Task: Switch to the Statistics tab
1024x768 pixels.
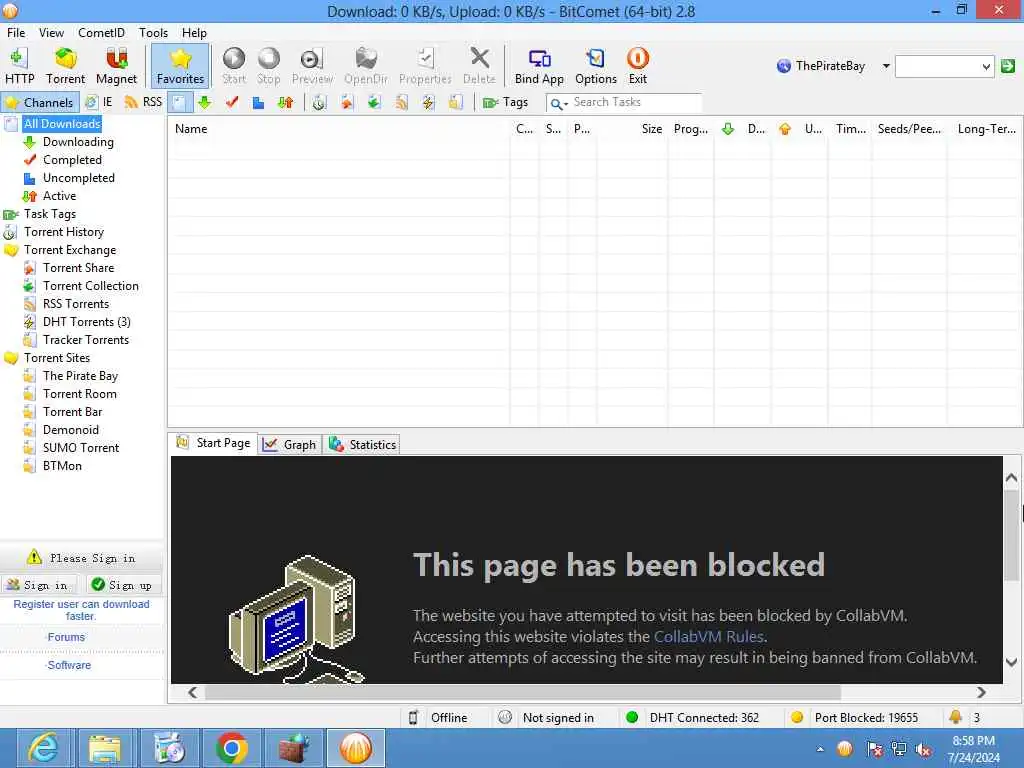Action: pos(362,445)
